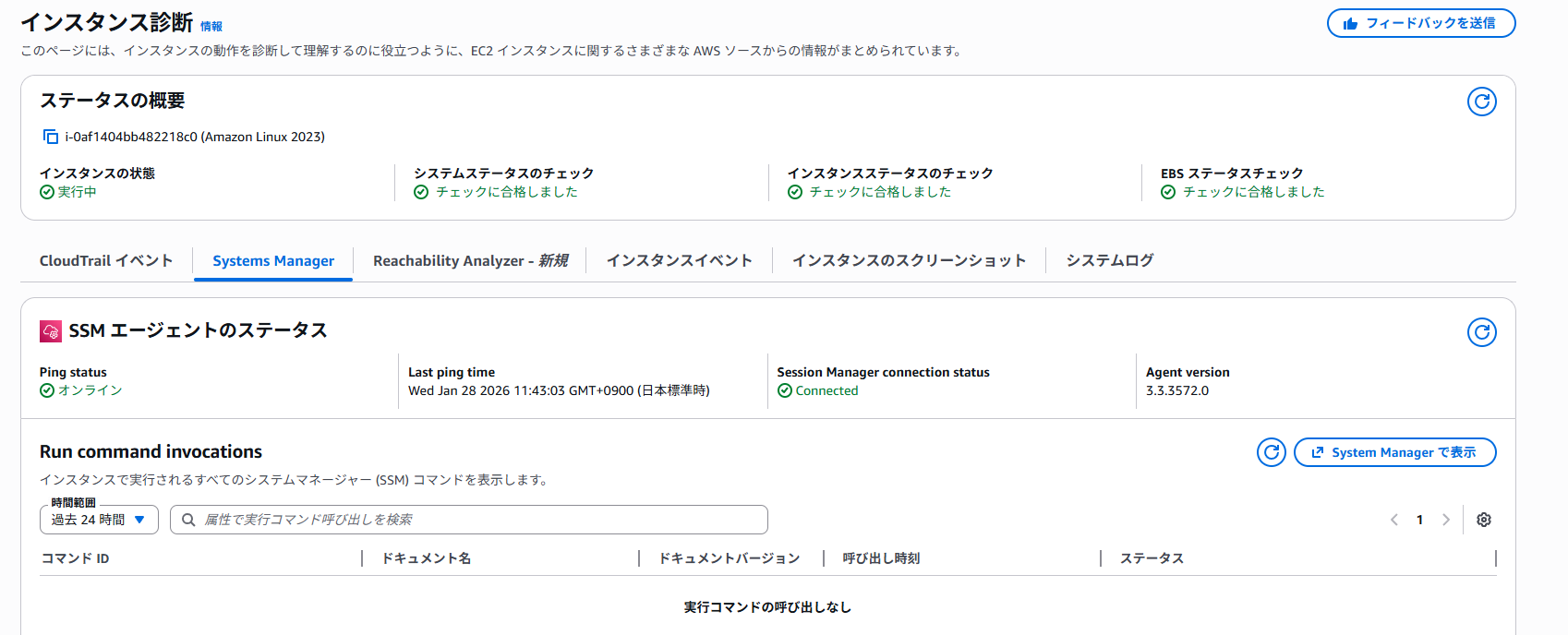Focus the run command search field

pos(480,520)
